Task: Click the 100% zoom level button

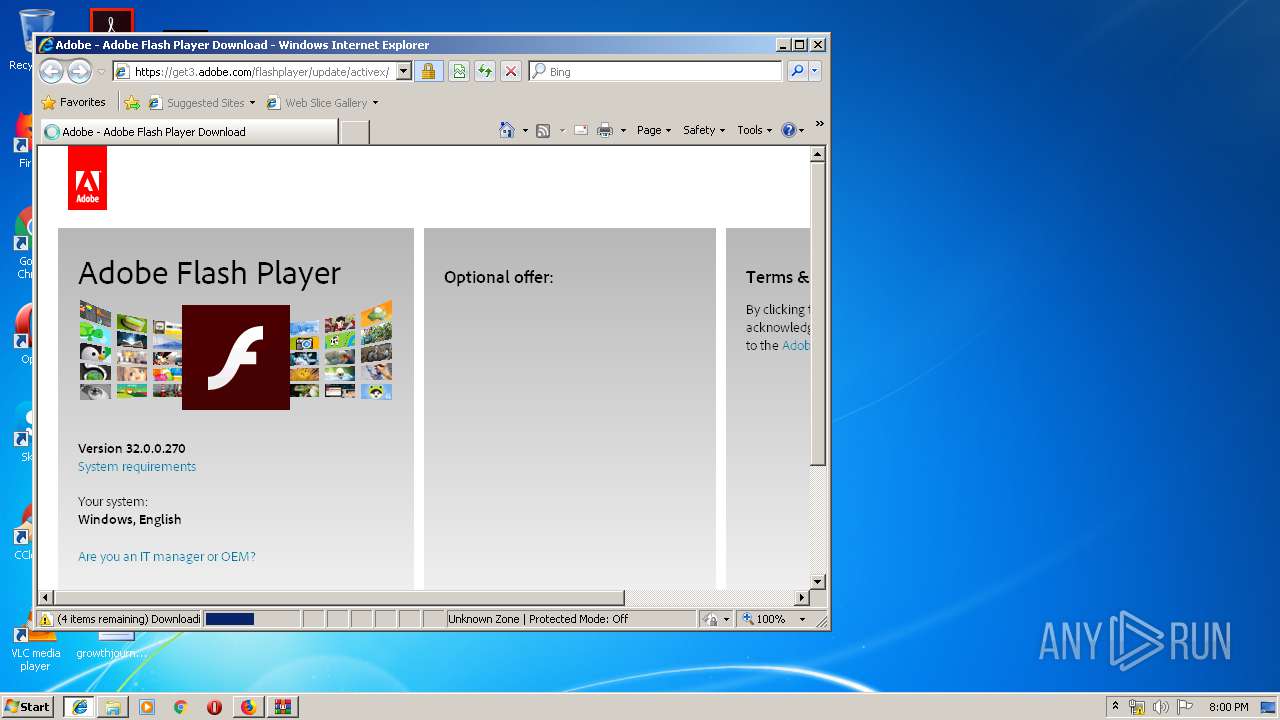Action: [766, 619]
